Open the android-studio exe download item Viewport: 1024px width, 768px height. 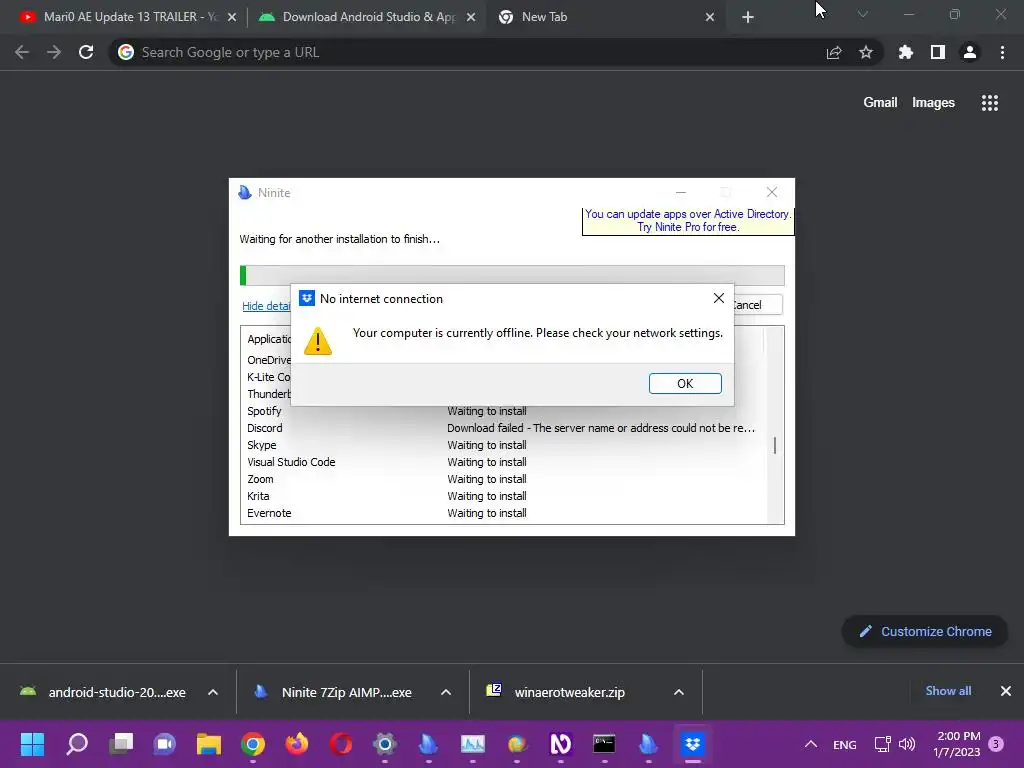tap(103, 692)
